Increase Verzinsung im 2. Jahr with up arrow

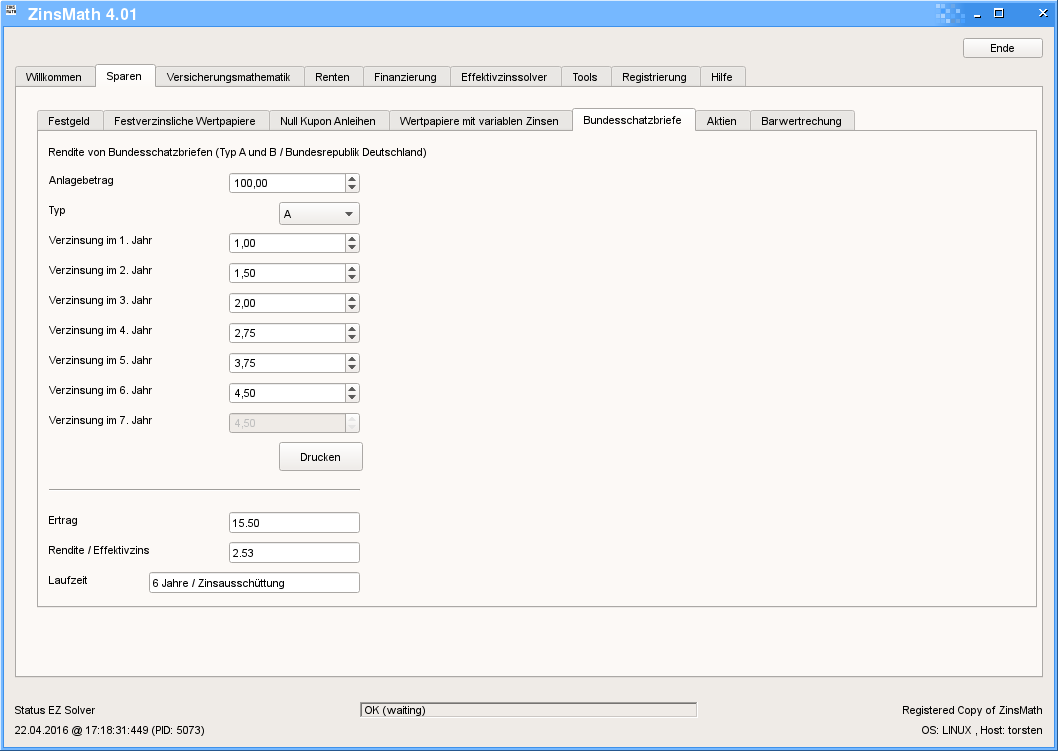point(352,269)
